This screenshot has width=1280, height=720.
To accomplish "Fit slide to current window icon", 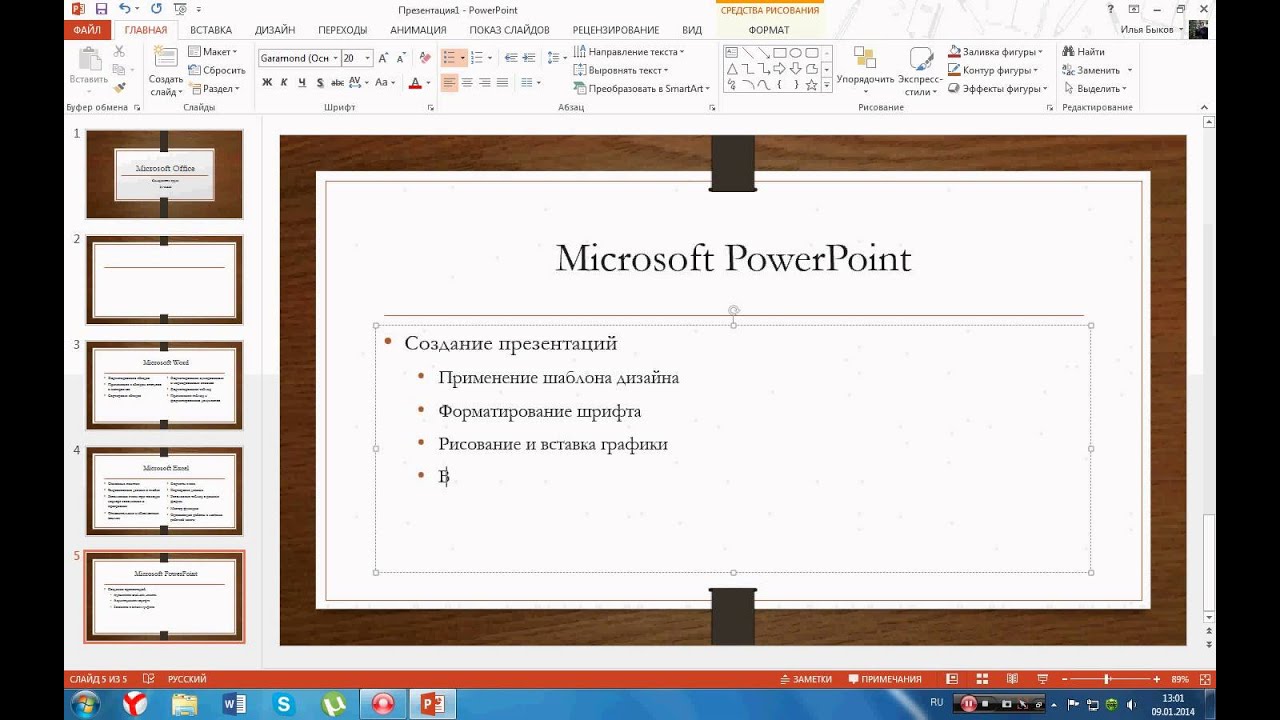I will coord(1205,679).
